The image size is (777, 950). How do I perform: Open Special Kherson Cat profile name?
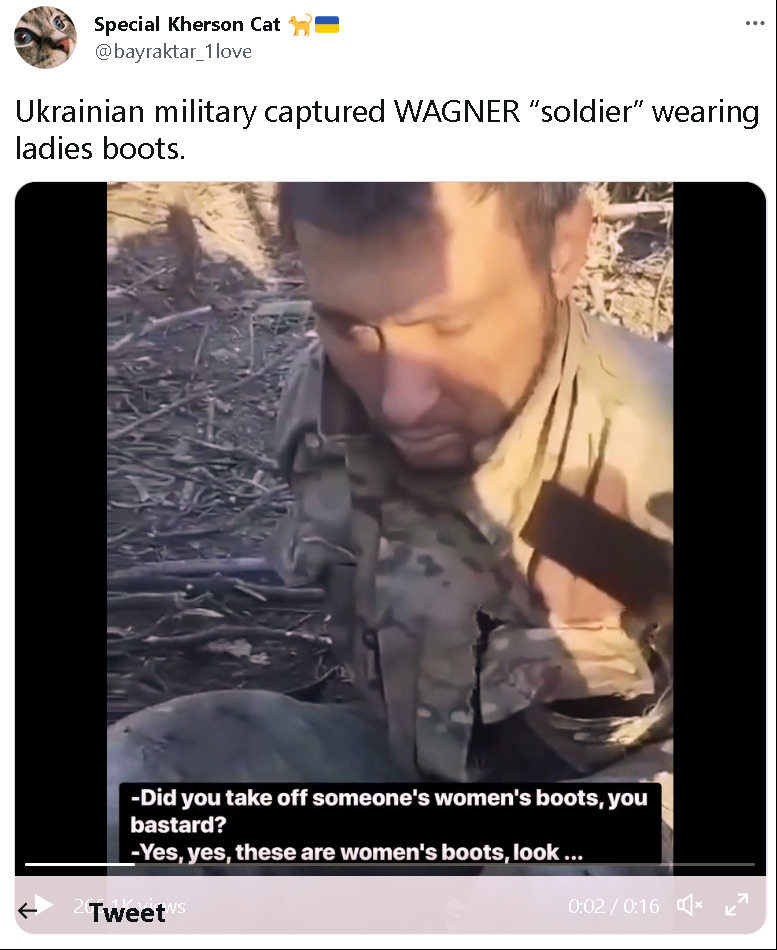(x=187, y=24)
